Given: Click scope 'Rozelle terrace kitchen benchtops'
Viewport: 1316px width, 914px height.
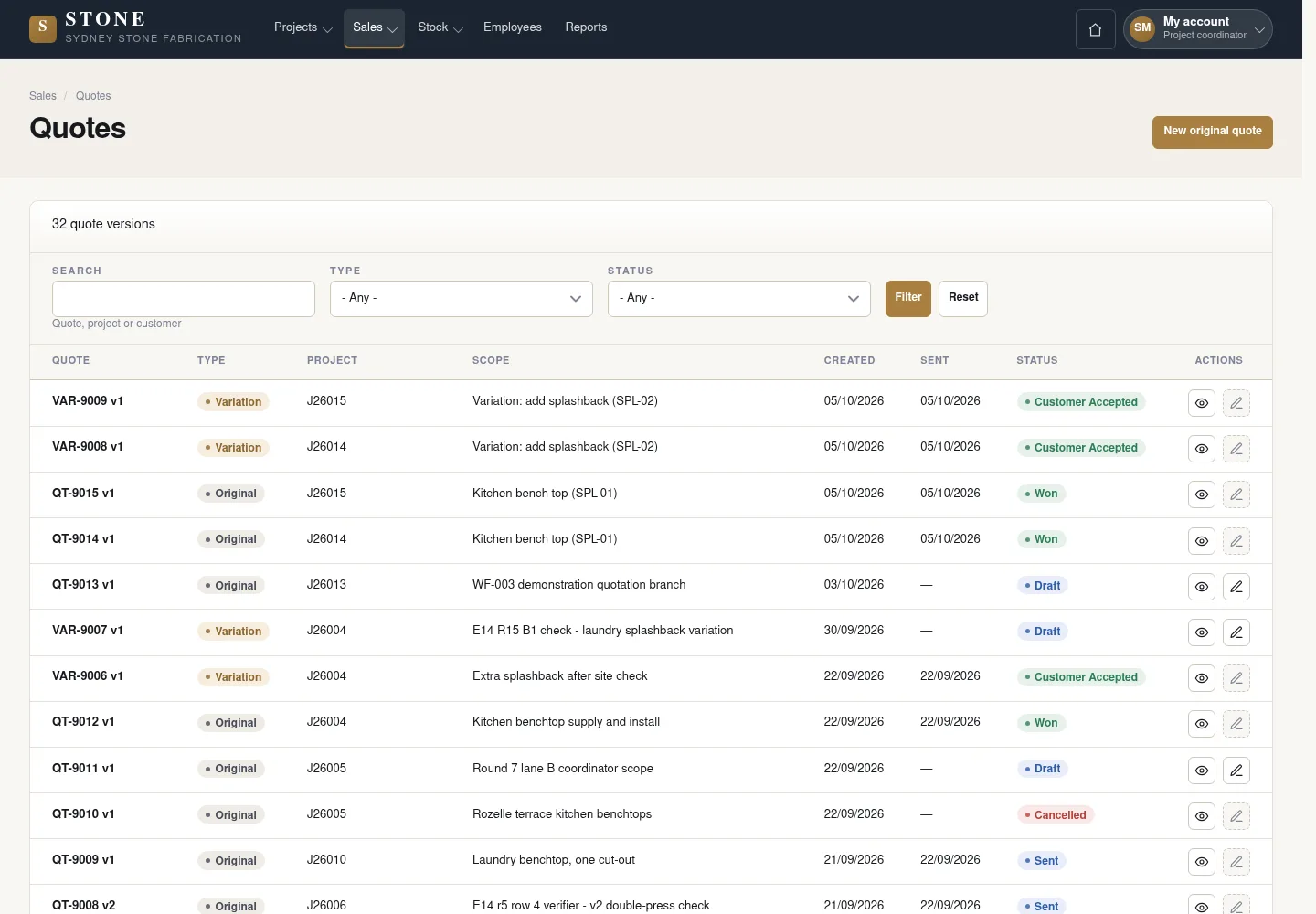Looking at the screenshot, I should pyautogui.click(x=562, y=814).
